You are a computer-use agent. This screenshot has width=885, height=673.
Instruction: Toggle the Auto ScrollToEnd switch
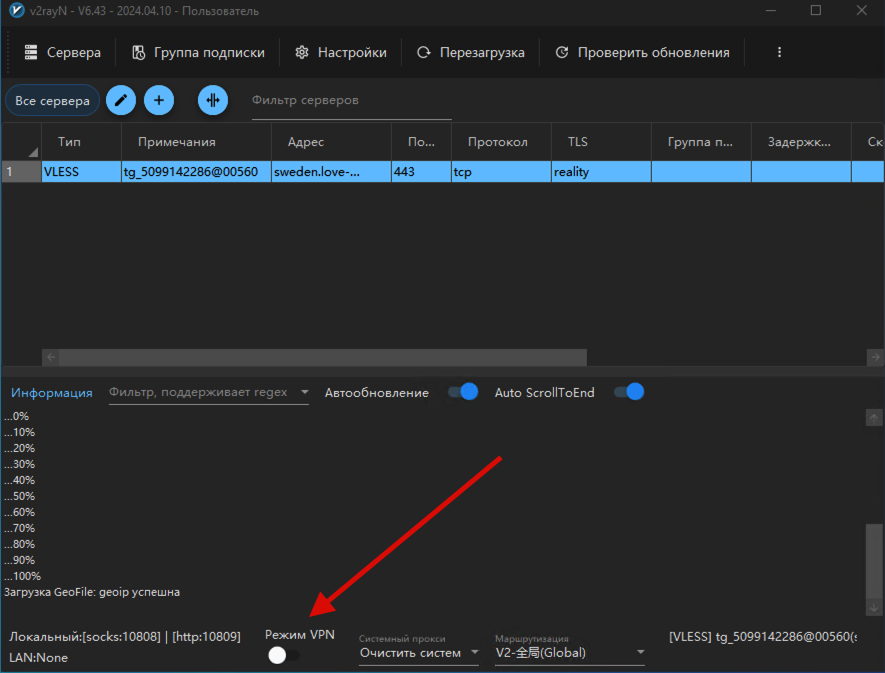pyautogui.click(x=629, y=392)
